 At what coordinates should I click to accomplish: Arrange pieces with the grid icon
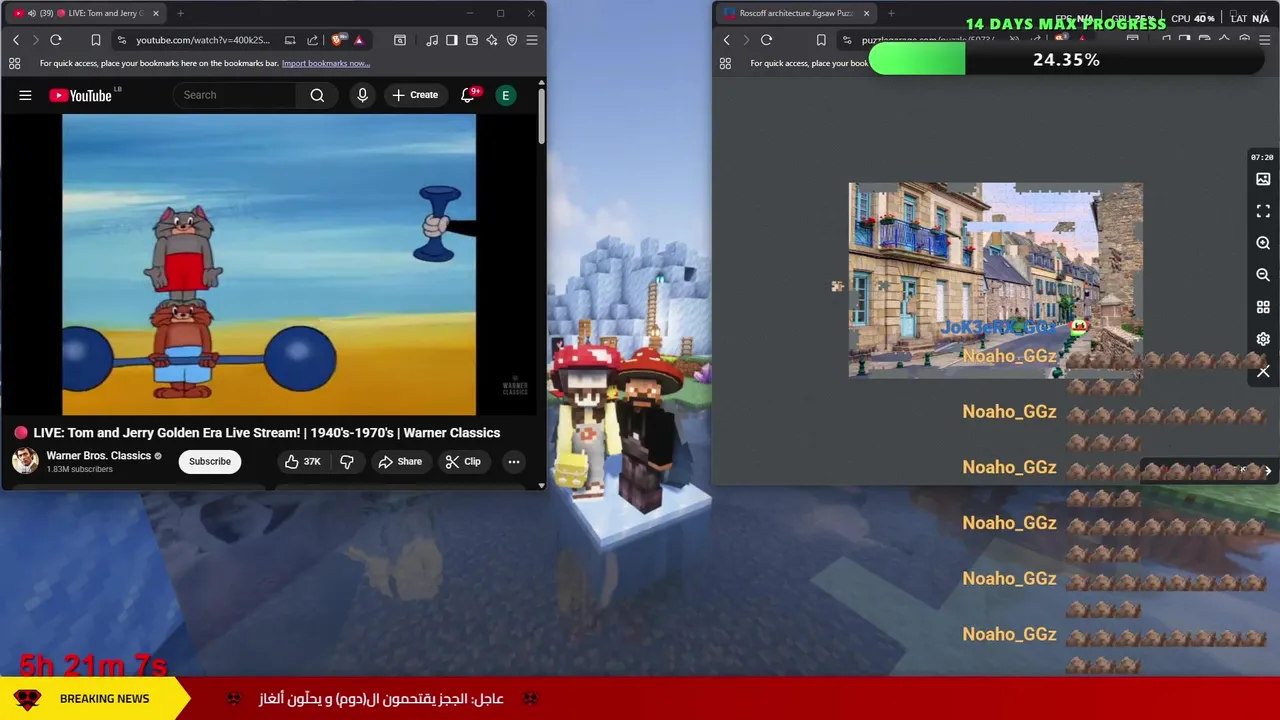[1263, 307]
